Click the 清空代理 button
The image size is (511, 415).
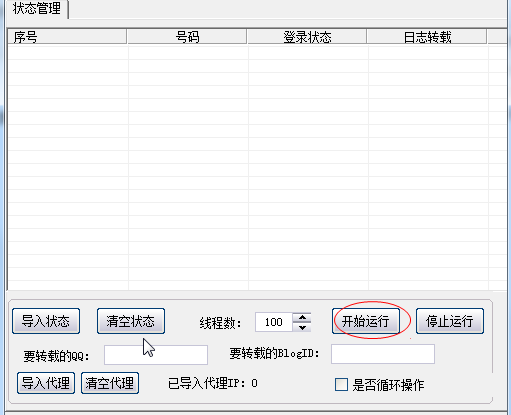110,383
